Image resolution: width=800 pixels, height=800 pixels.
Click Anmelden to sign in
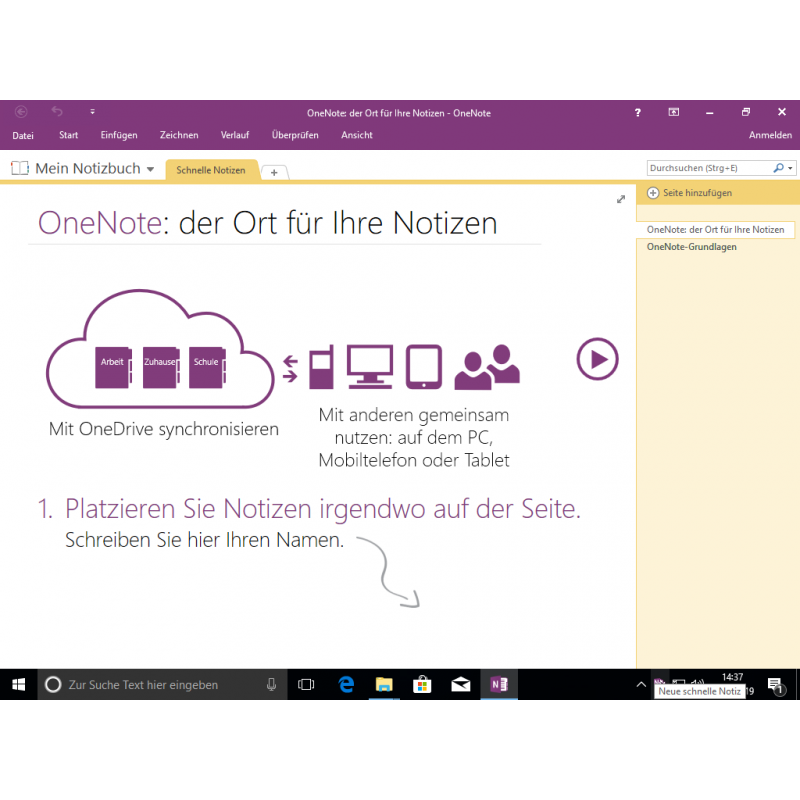pos(770,135)
